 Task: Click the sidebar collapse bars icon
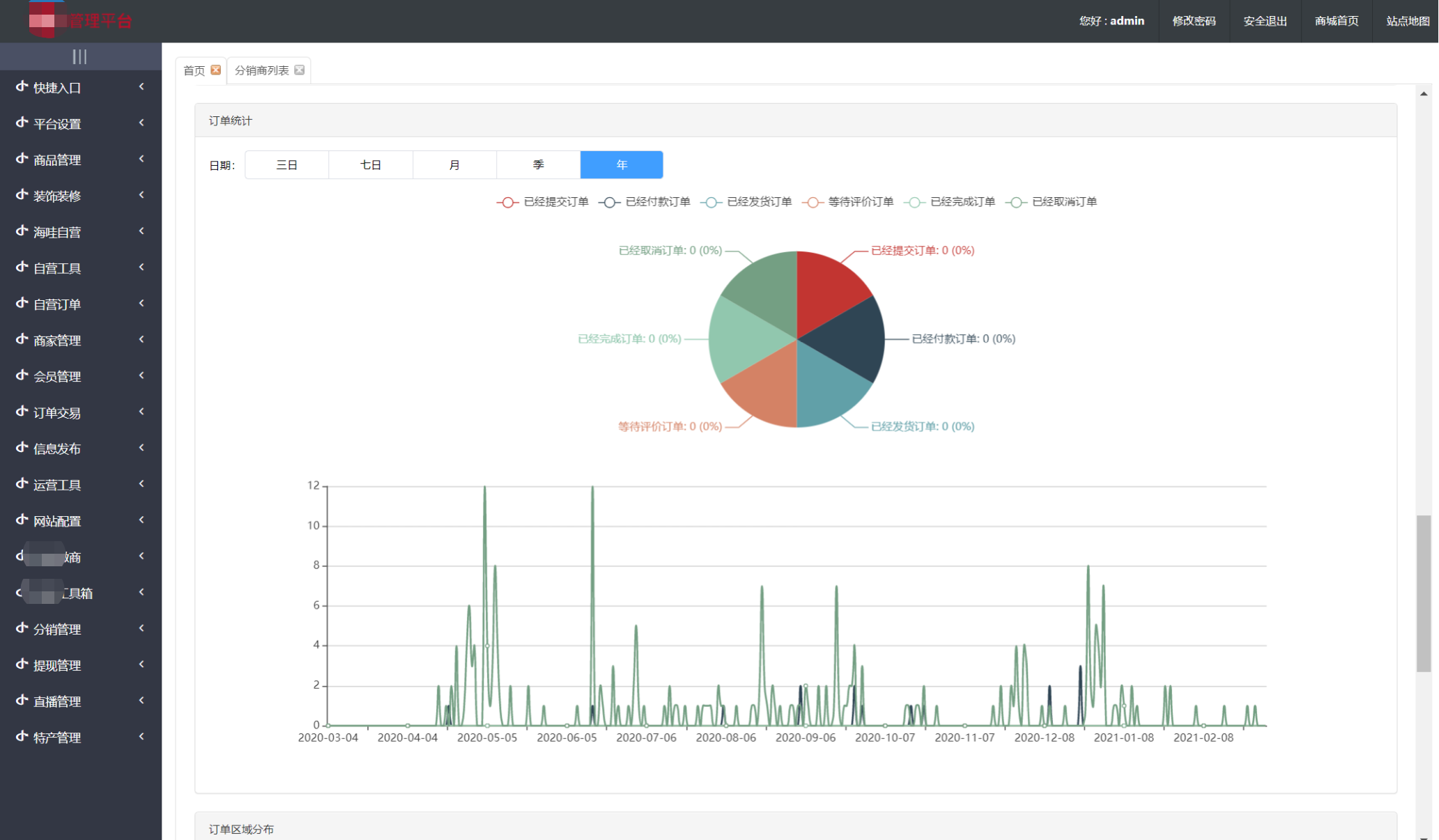79,56
